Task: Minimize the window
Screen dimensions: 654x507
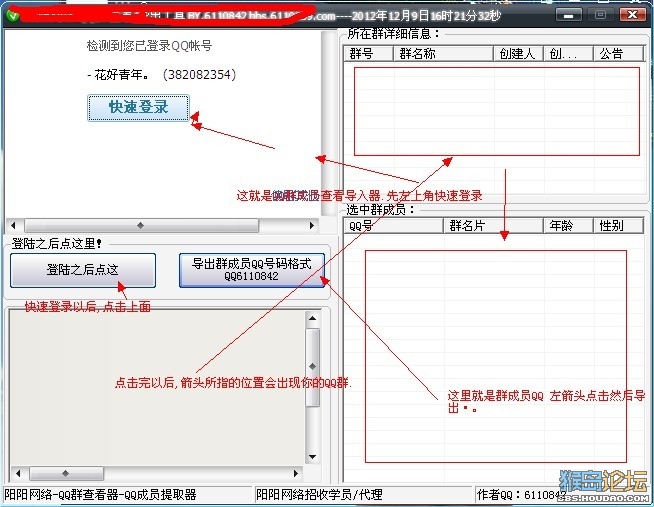Action: pos(568,15)
